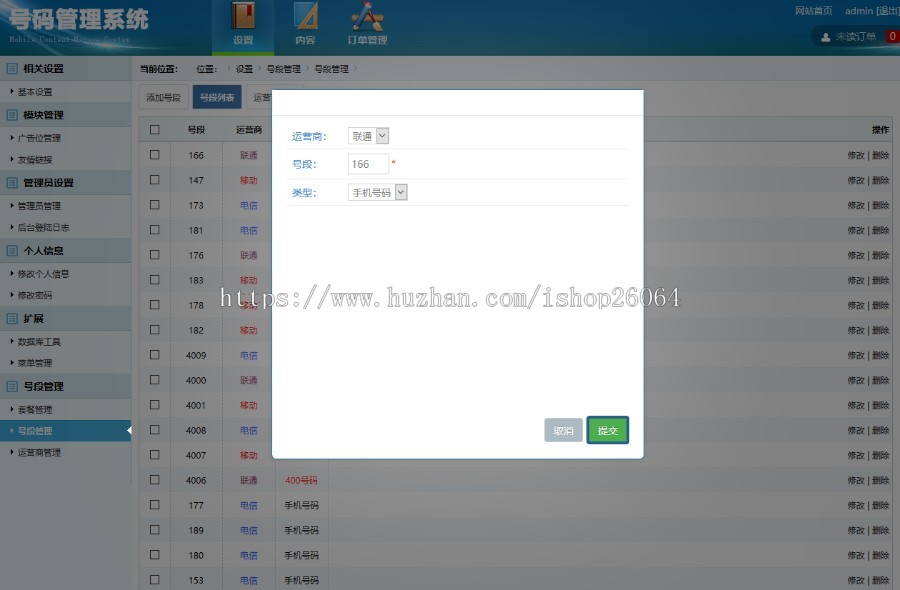Open the 类型 dropdown showing 手机号码
900x590 pixels.
[x=378, y=192]
